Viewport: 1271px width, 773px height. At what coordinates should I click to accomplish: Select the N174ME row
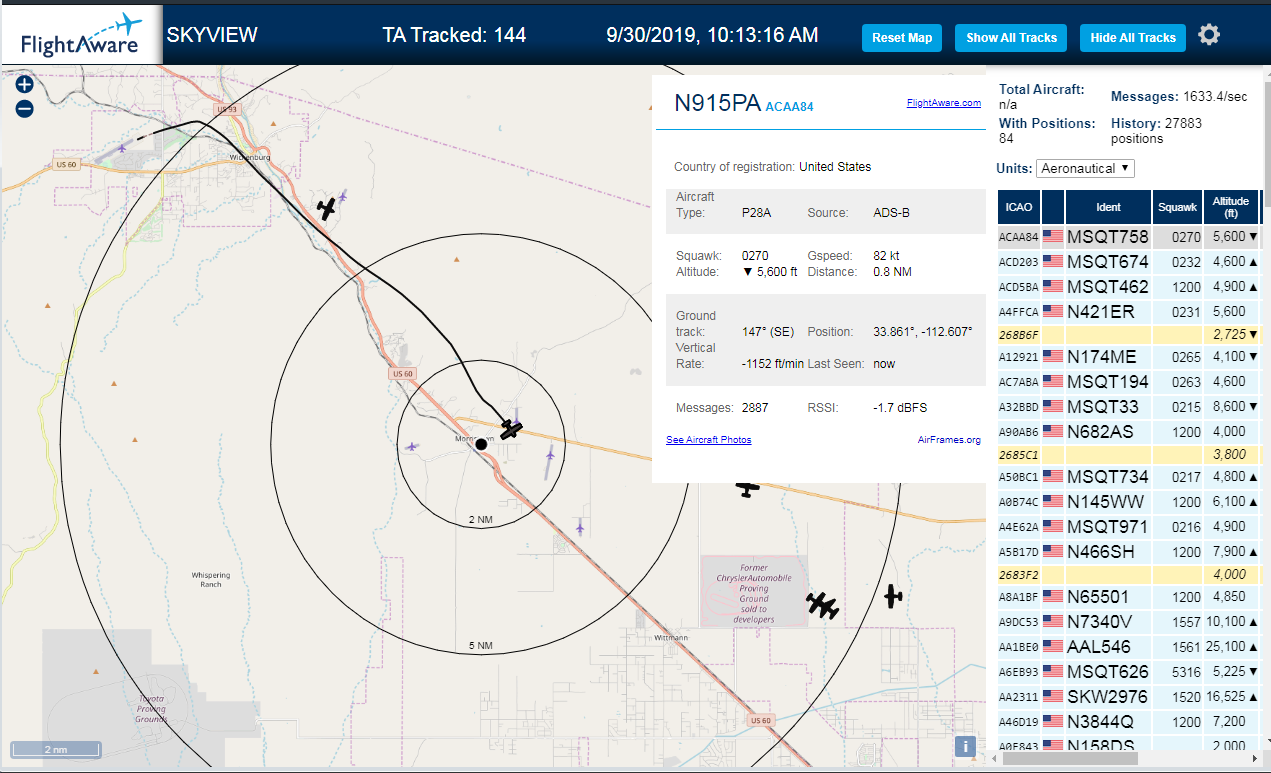[1128, 356]
